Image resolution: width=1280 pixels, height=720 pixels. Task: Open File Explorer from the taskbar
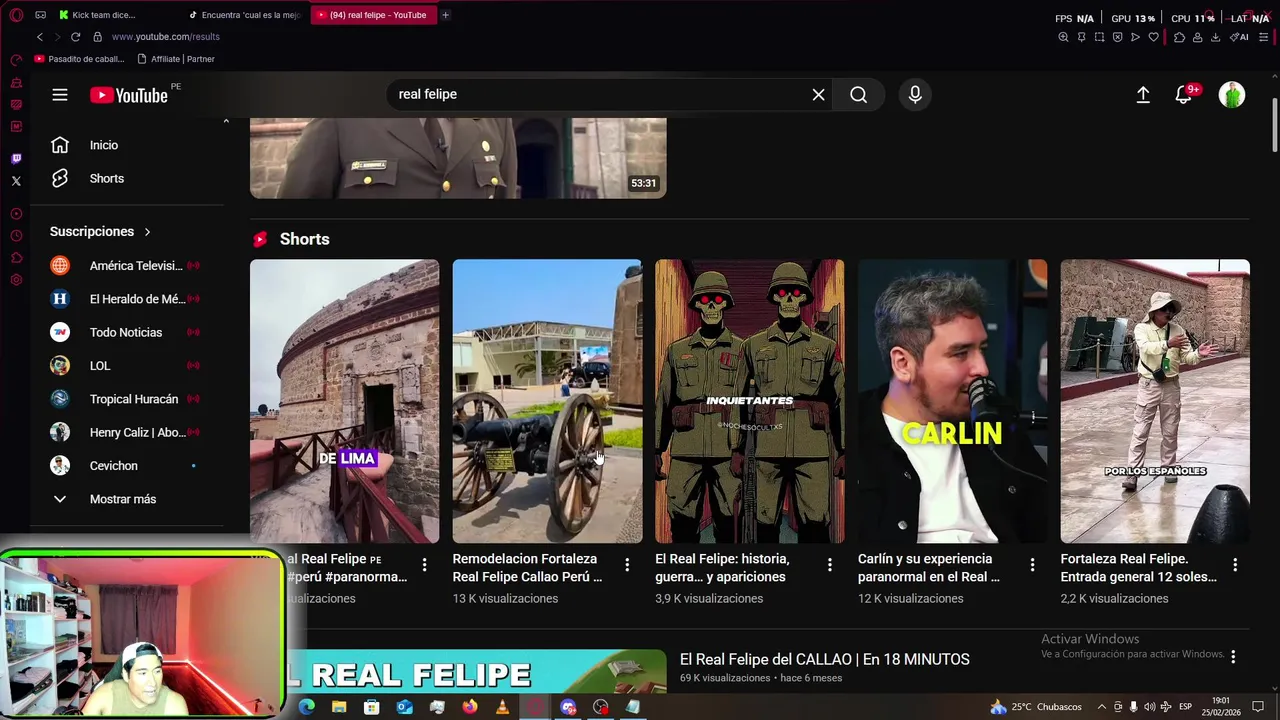point(339,707)
